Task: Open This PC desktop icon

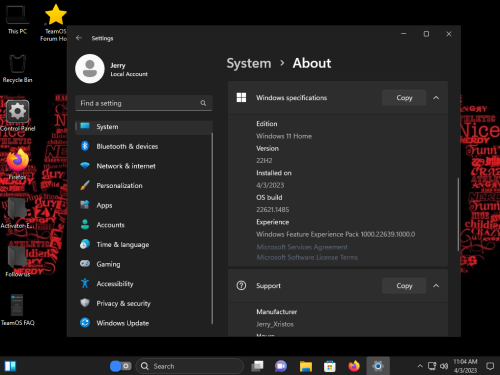Action: point(17,20)
